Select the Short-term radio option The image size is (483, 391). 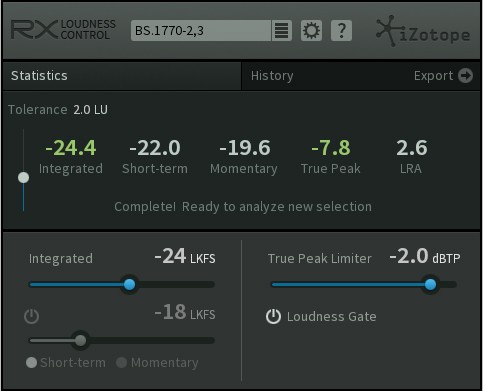(x=31, y=363)
